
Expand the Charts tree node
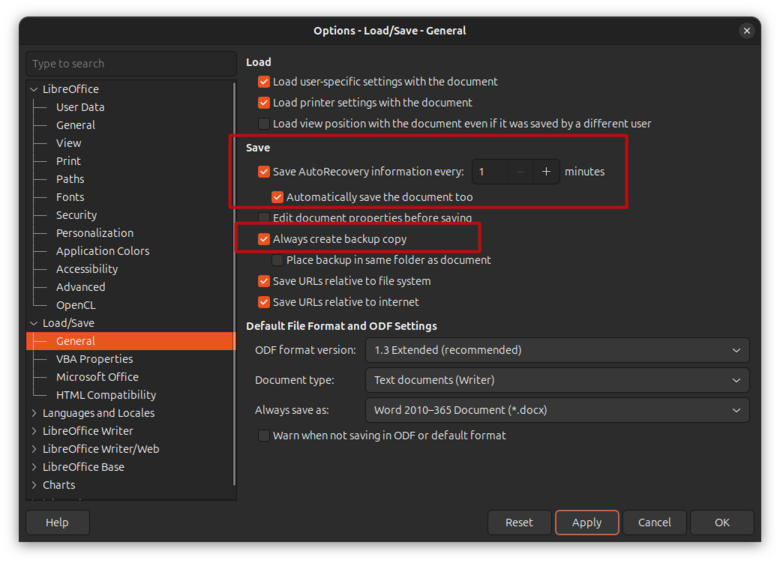click(x=34, y=485)
